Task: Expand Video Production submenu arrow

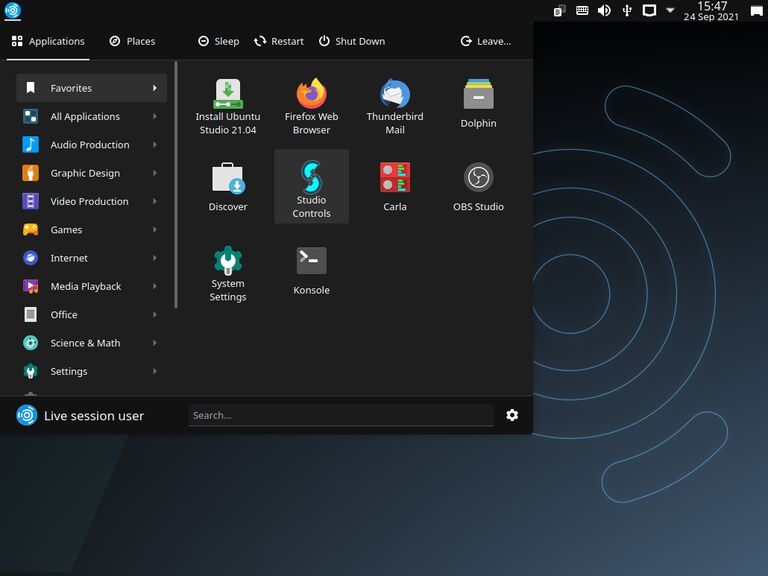Action: pos(155,201)
